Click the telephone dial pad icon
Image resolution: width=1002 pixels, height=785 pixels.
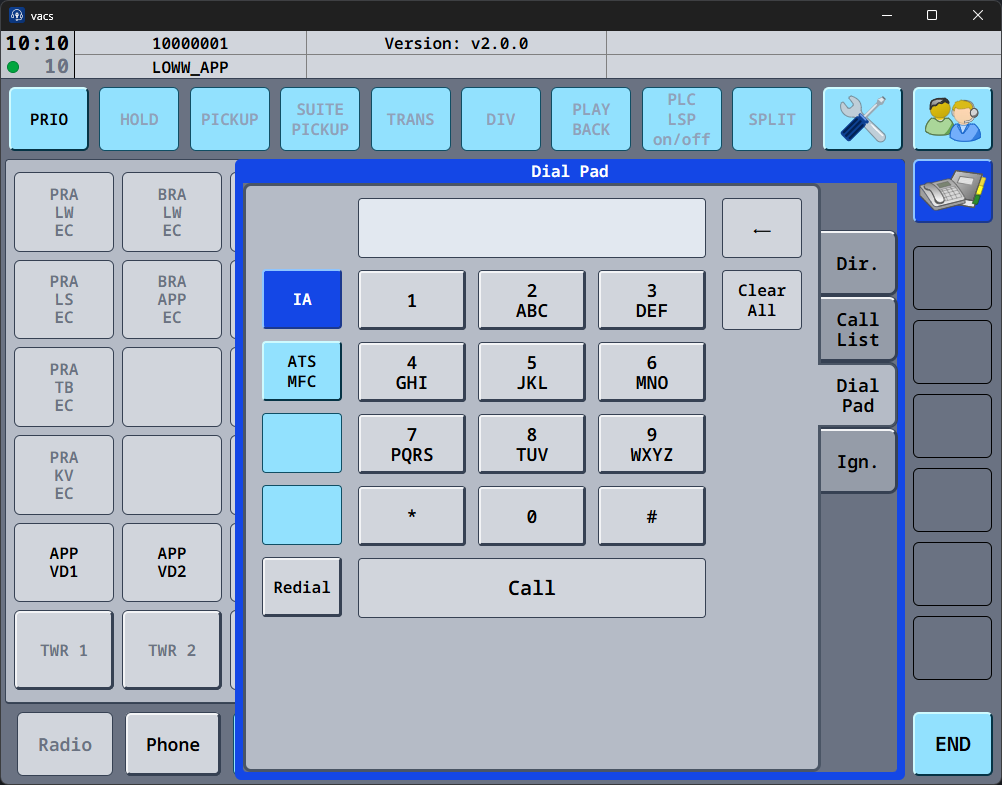click(x=952, y=191)
